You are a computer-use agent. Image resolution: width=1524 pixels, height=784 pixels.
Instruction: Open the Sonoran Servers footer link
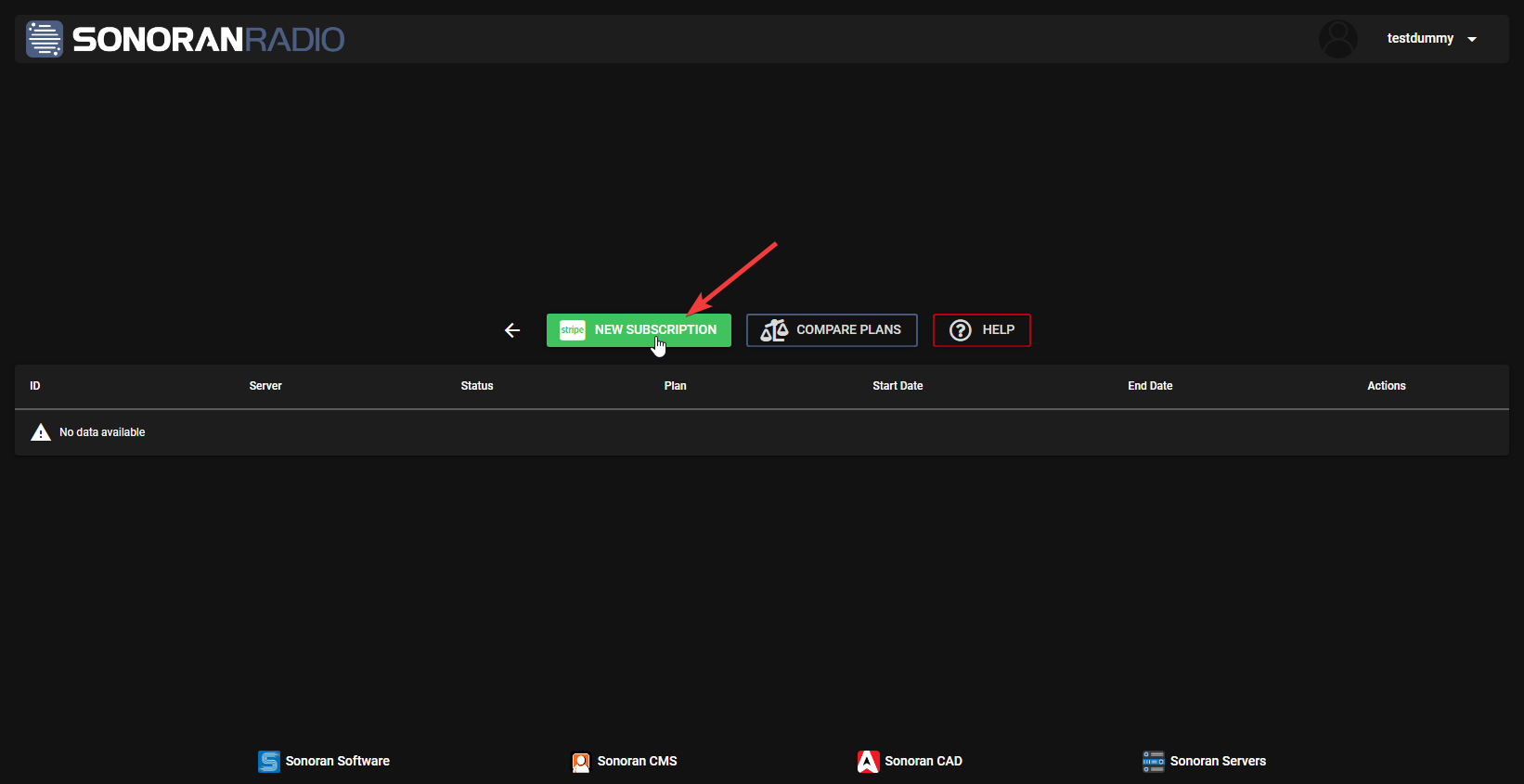click(x=1205, y=762)
